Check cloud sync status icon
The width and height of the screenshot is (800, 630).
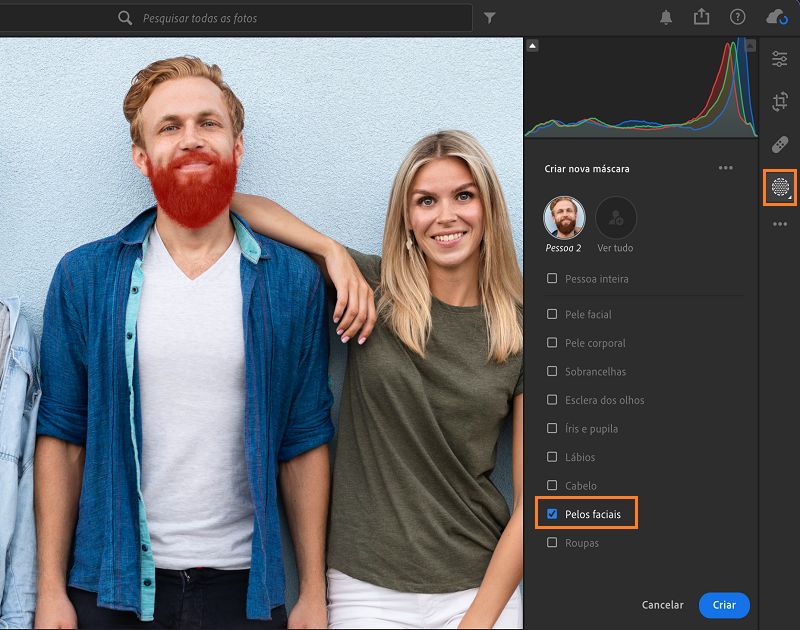click(777, 18)
